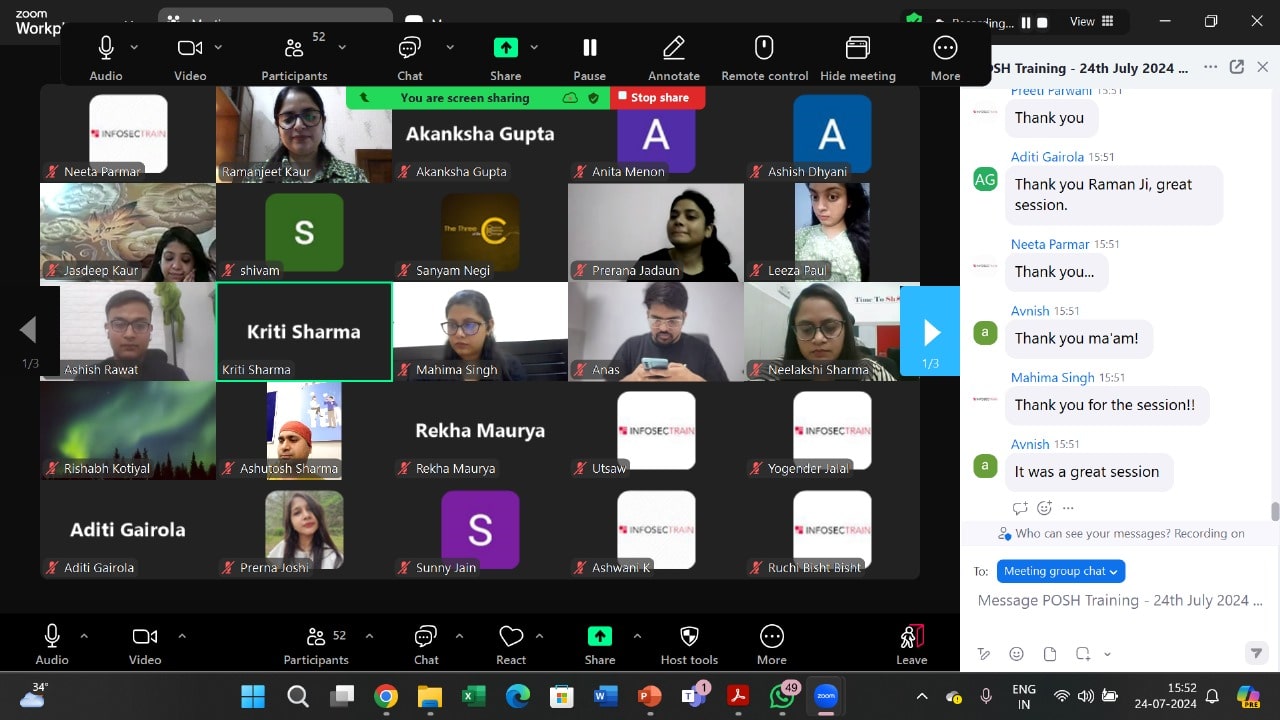The image size is (1280, 720).
Task: Open emoji picker in chat input
Action: tap(1017, 654)
